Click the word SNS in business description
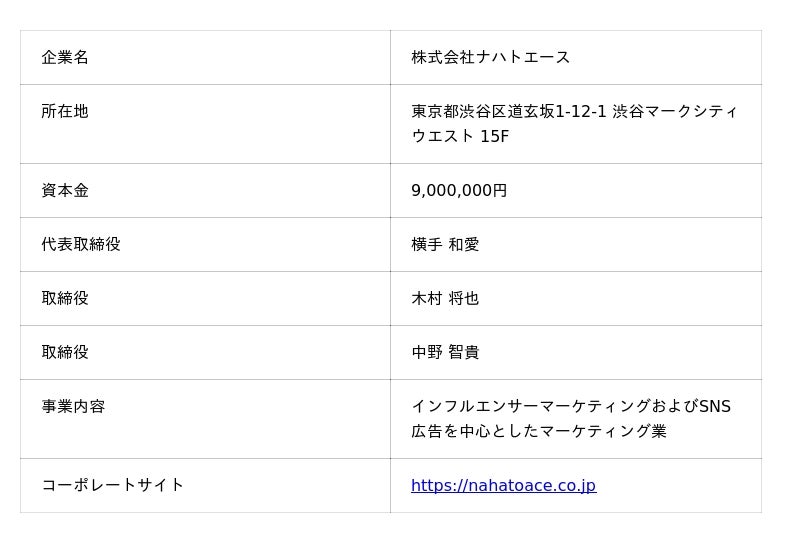The width and height of the screenshot is (800, 543). coord(714,407)
